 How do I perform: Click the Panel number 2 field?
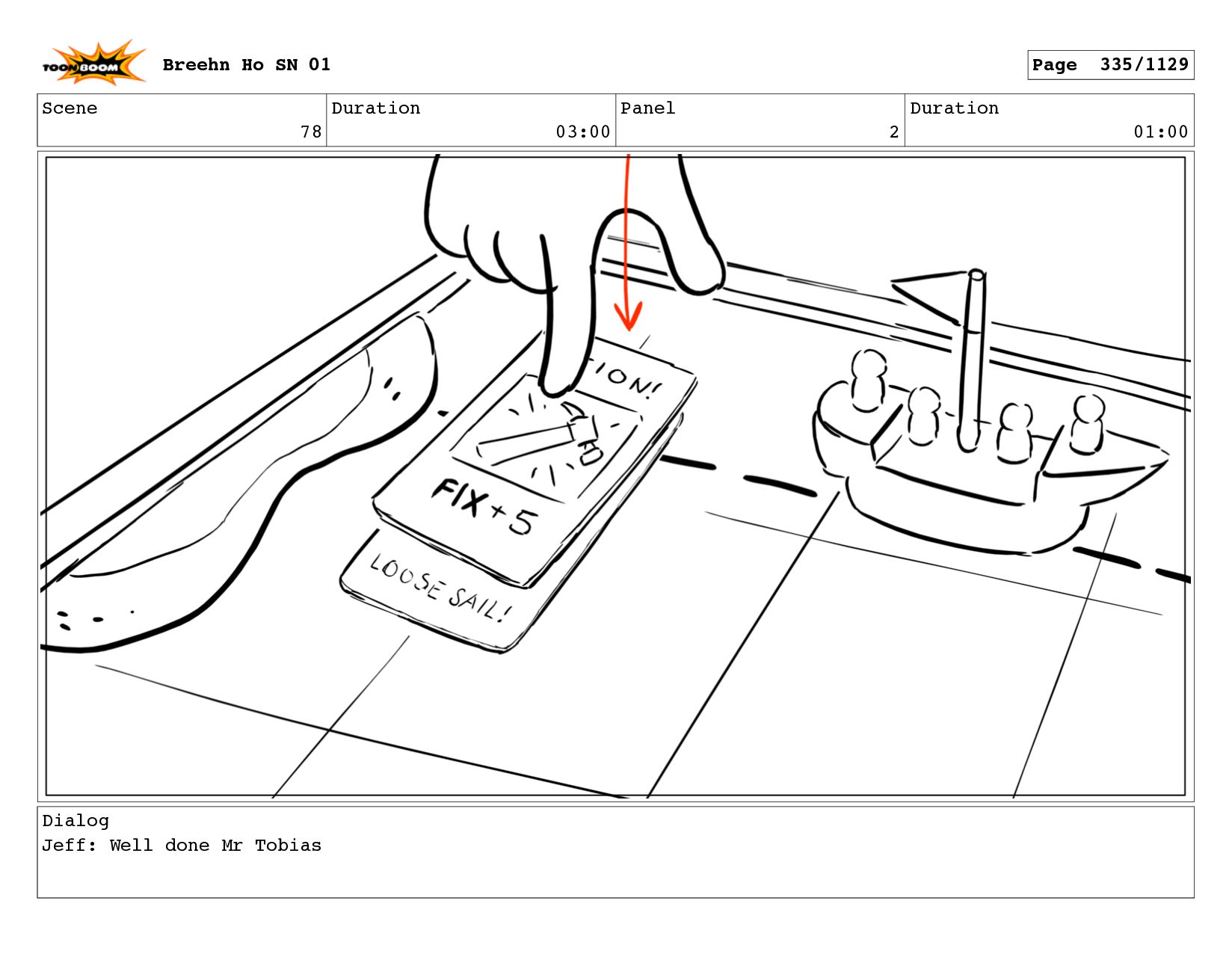(x=760, y=120)
